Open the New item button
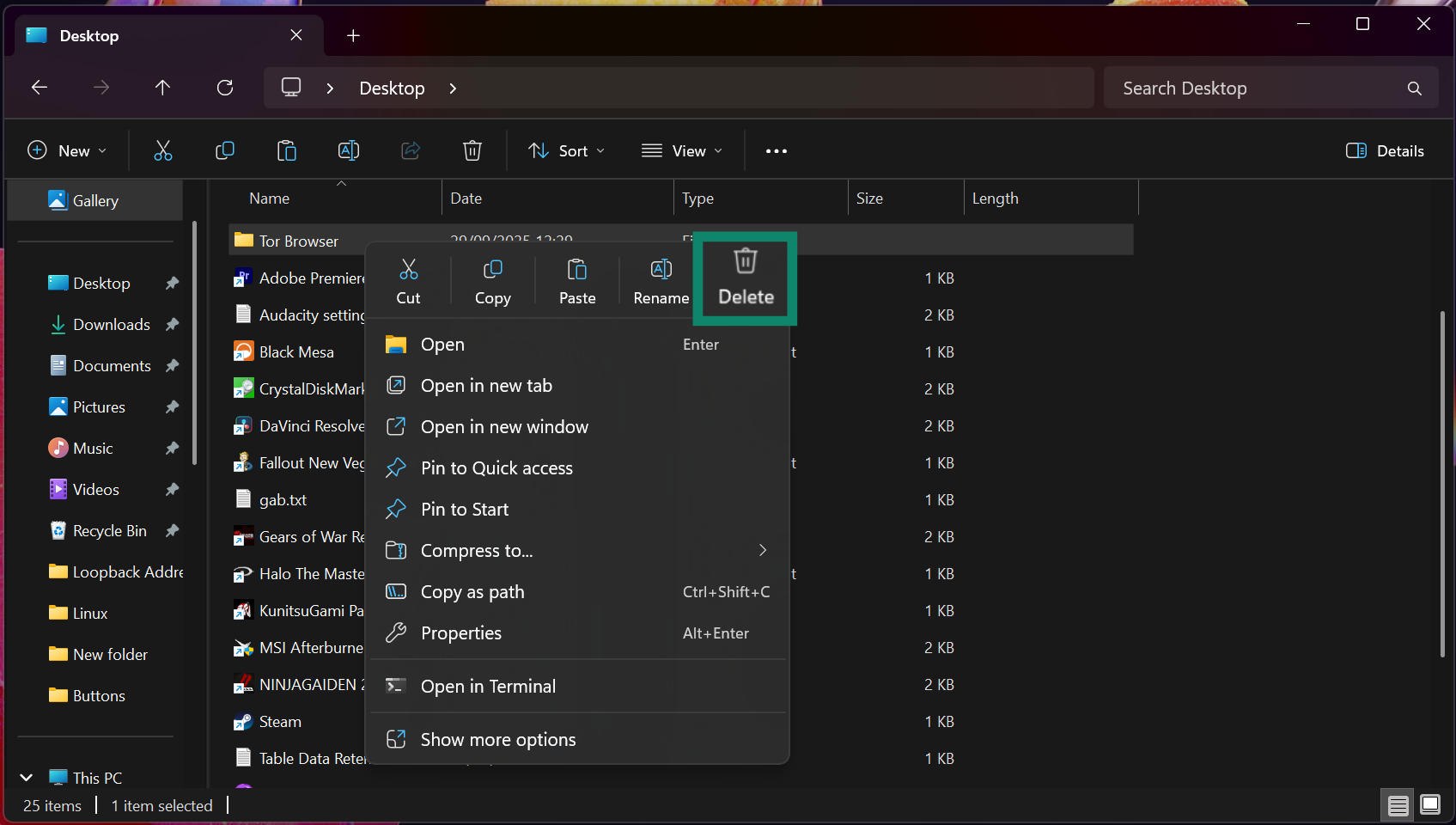Viewport: 1456px width, 825px height. coord(68,150)
